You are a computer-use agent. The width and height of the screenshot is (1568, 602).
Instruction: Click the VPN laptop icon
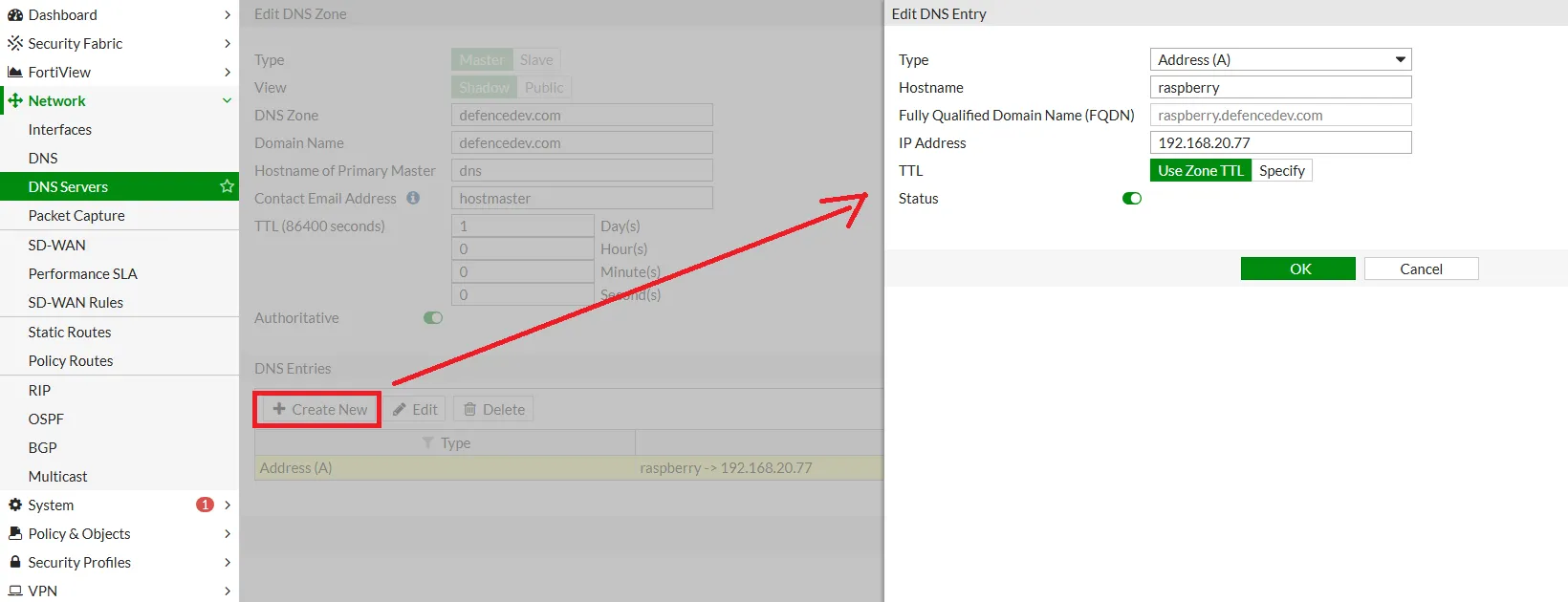point(15,591)
